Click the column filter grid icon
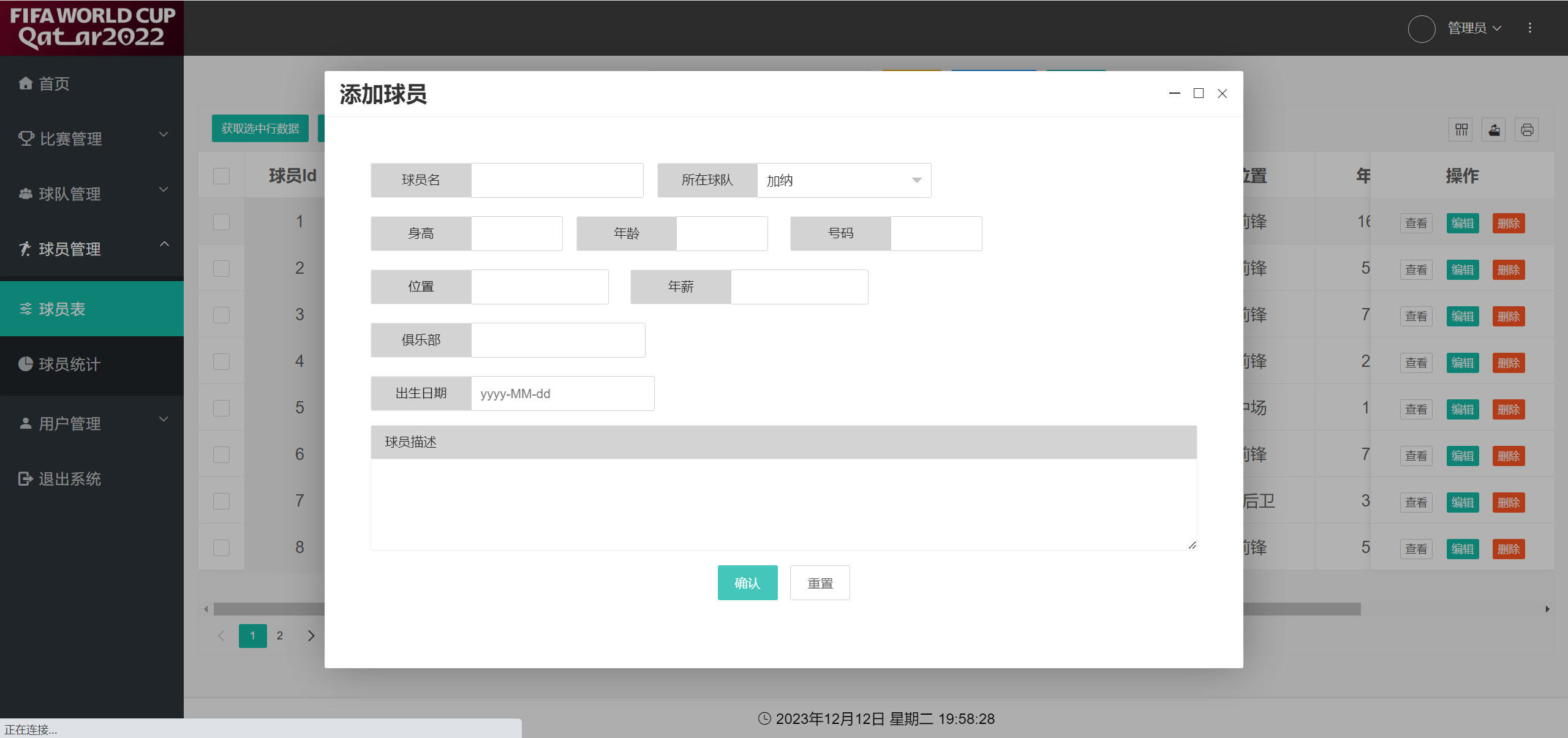This screenshot has width=1568, height=738. (1461, 130)
